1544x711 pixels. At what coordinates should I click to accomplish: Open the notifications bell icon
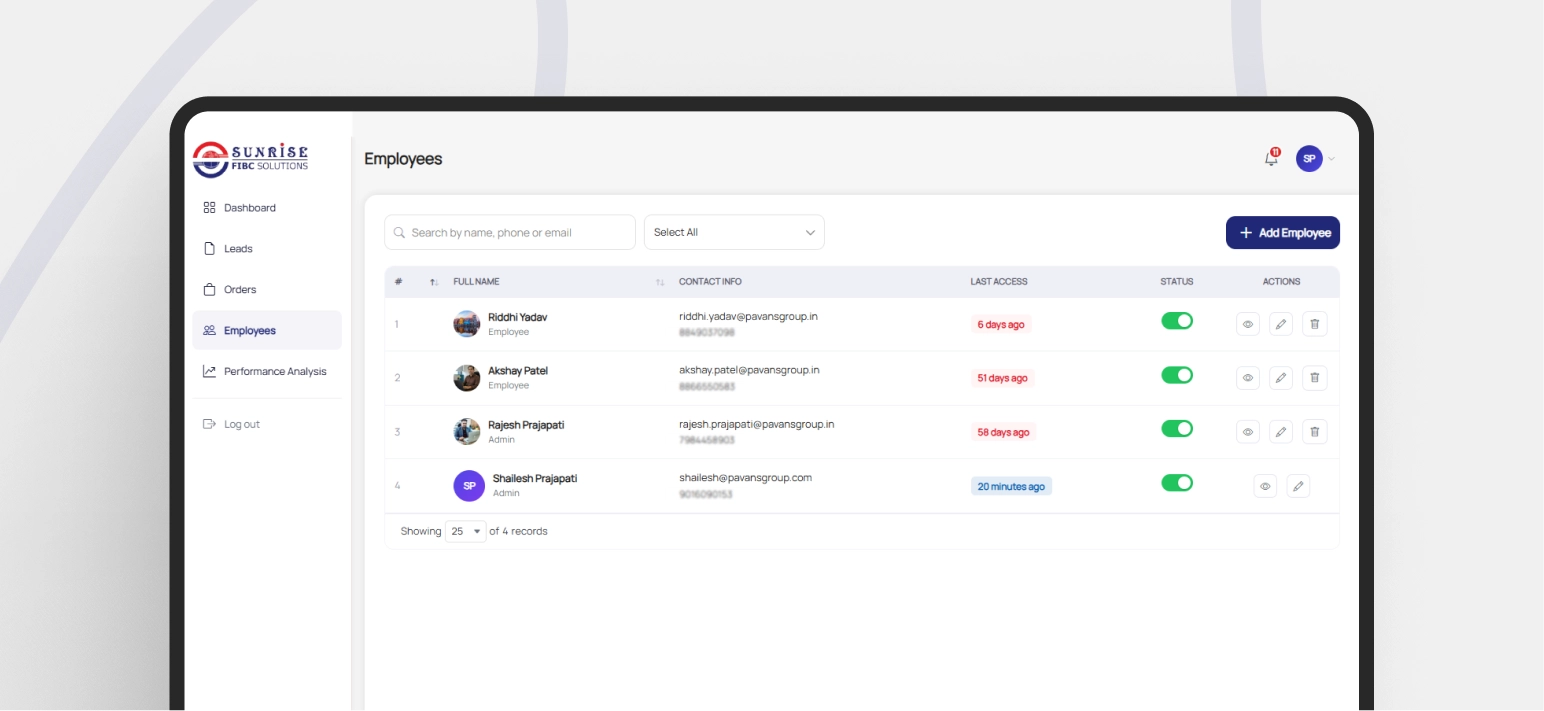click(x=1271, y=158)
